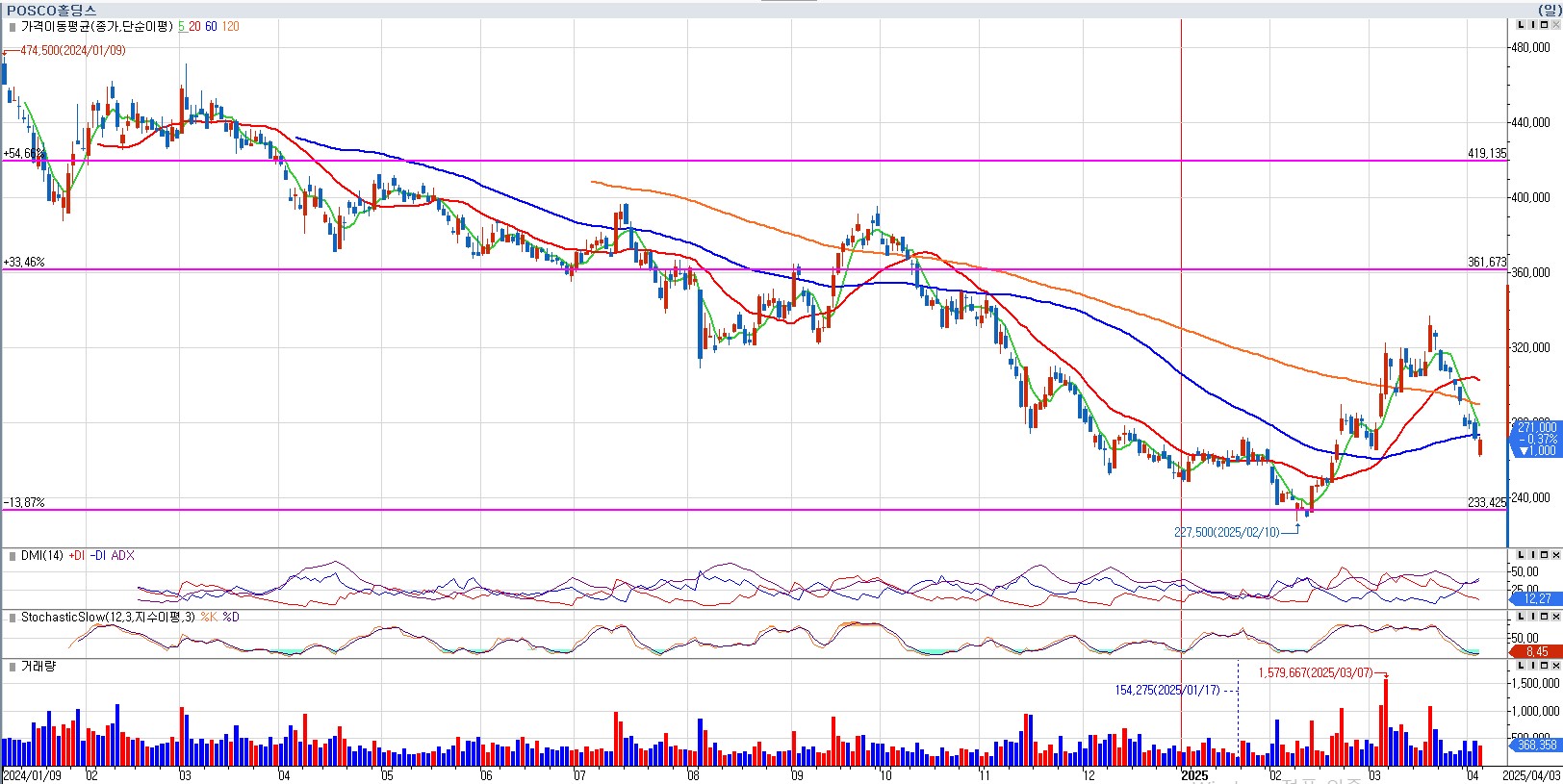Click the L button on the price chart panel
This screenshot has width=1563, height=784.
pyautogui.click(x=1521, y=25)
